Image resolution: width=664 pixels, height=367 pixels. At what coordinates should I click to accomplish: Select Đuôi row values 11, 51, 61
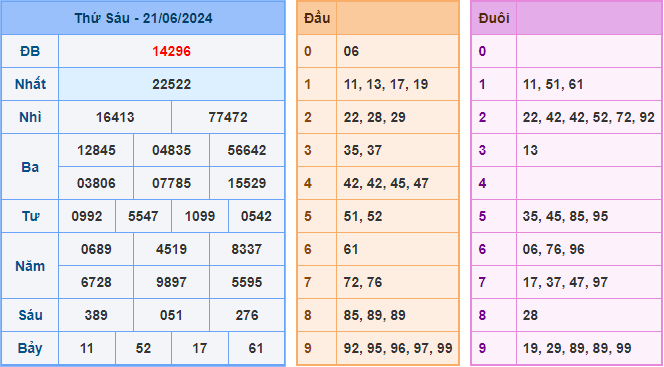553,84
